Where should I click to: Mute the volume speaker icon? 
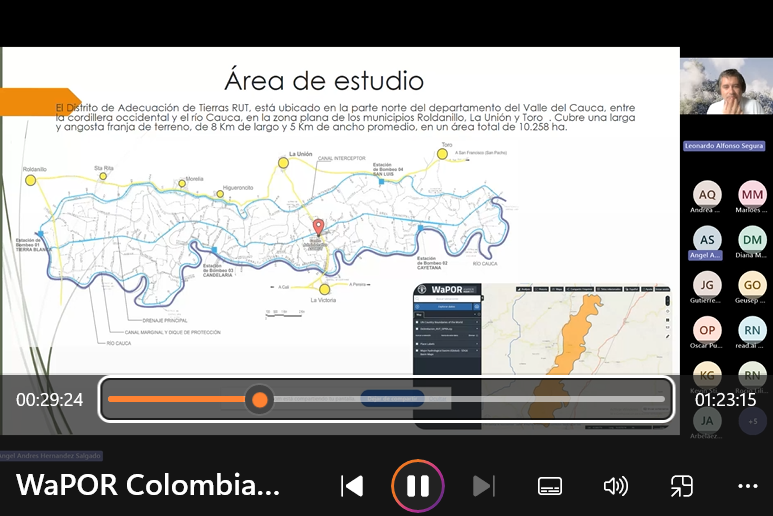coord(615,486)
